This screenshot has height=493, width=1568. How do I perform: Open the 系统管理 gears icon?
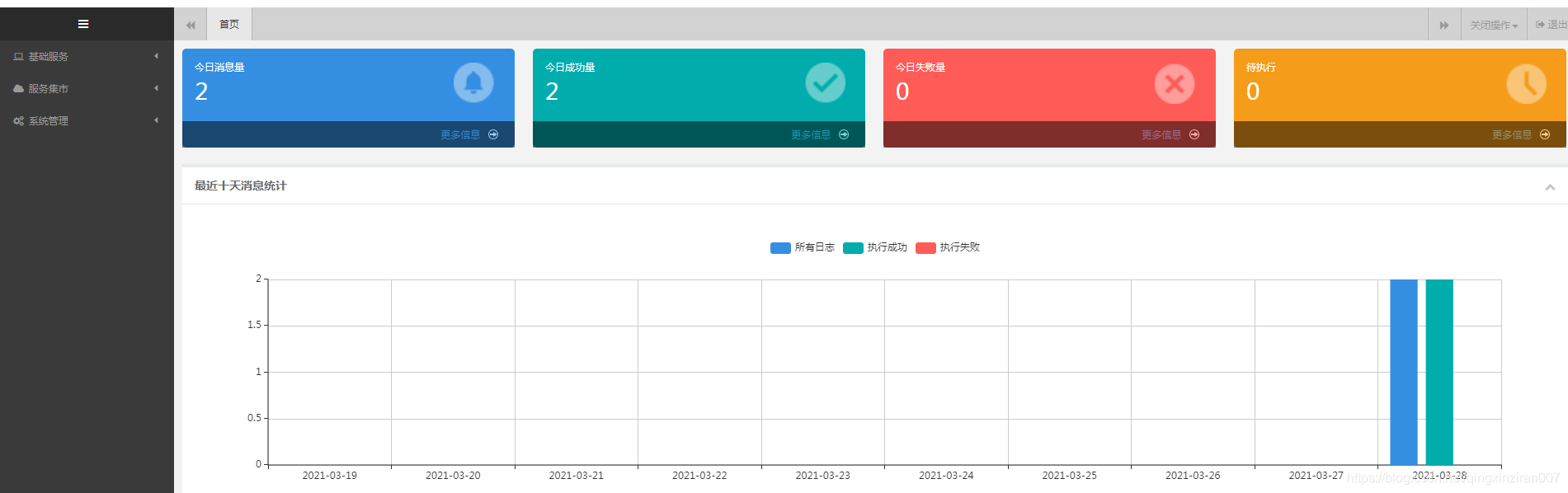pos(18,121)
